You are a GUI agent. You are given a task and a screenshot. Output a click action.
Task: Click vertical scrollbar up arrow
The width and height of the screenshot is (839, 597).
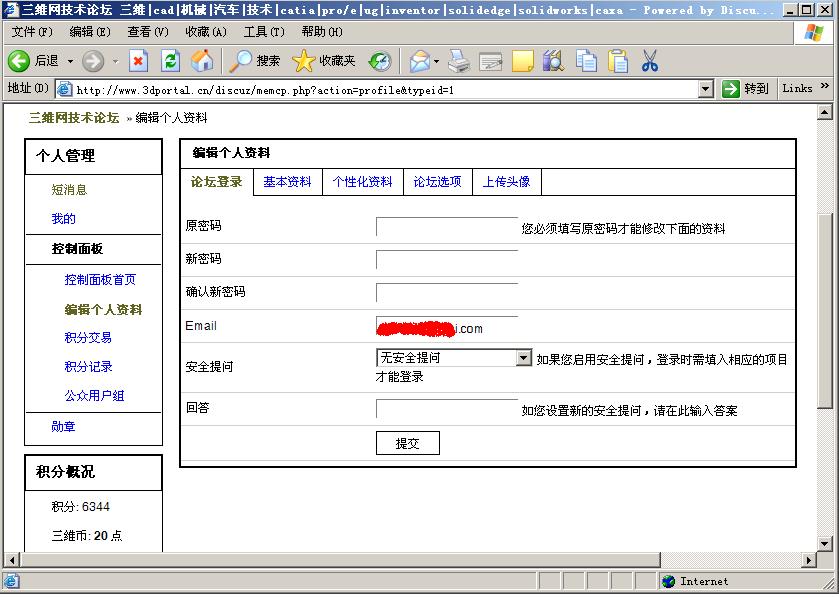click(x=825, y=112)
